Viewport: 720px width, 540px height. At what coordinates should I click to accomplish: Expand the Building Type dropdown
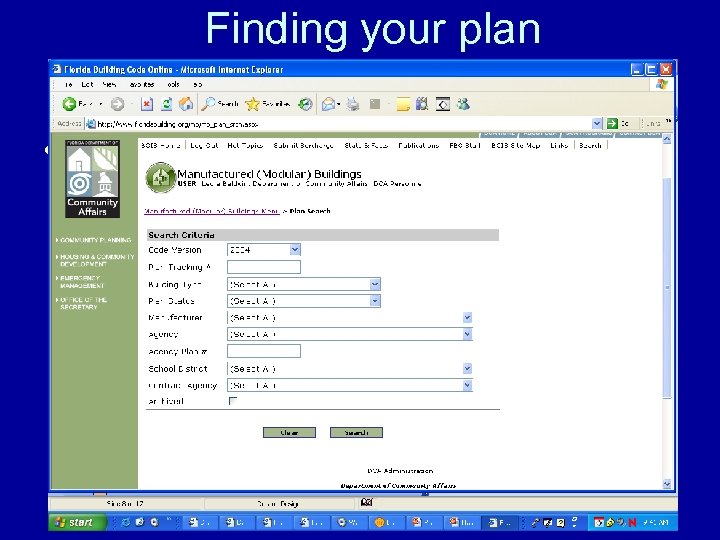(x=375, y=284)
